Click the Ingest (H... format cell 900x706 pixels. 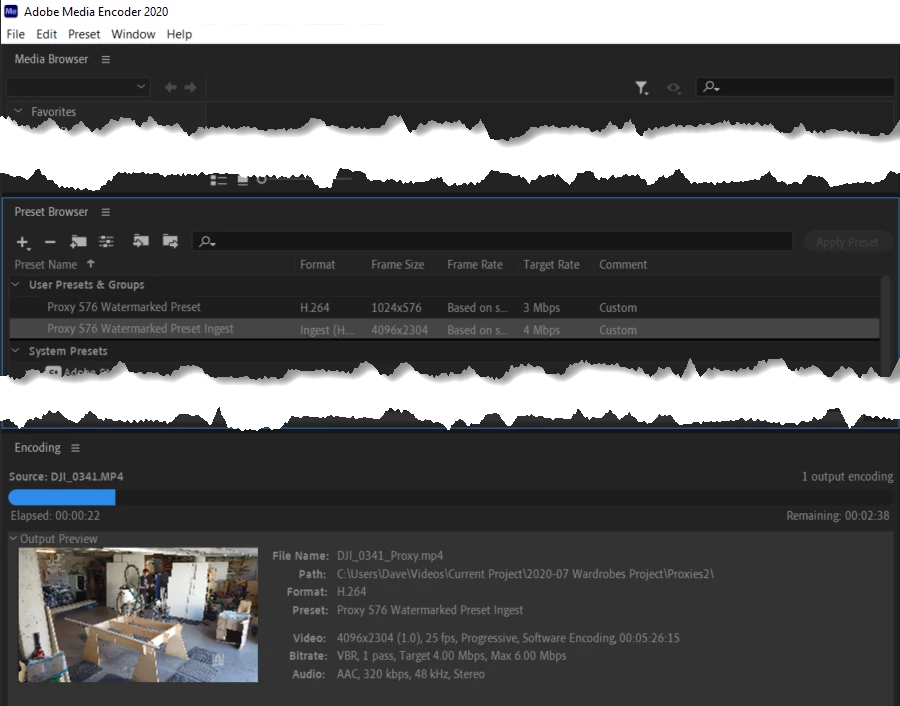(327, 330)
